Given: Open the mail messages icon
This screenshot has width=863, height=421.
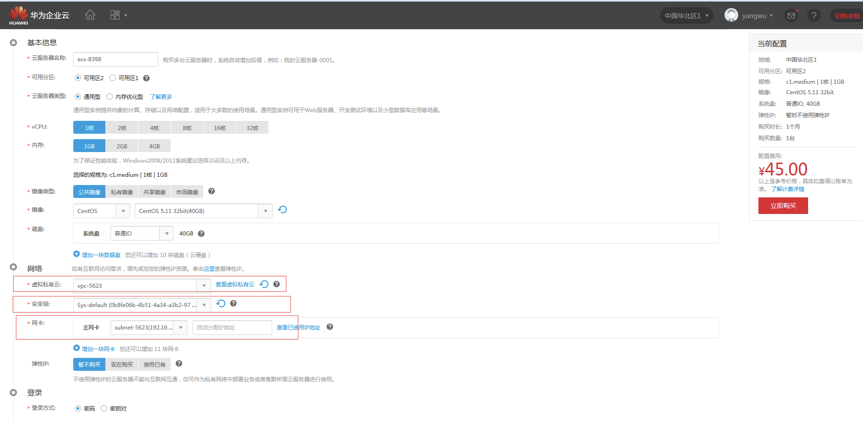Looking at the screenshot, I should point(791,16).
